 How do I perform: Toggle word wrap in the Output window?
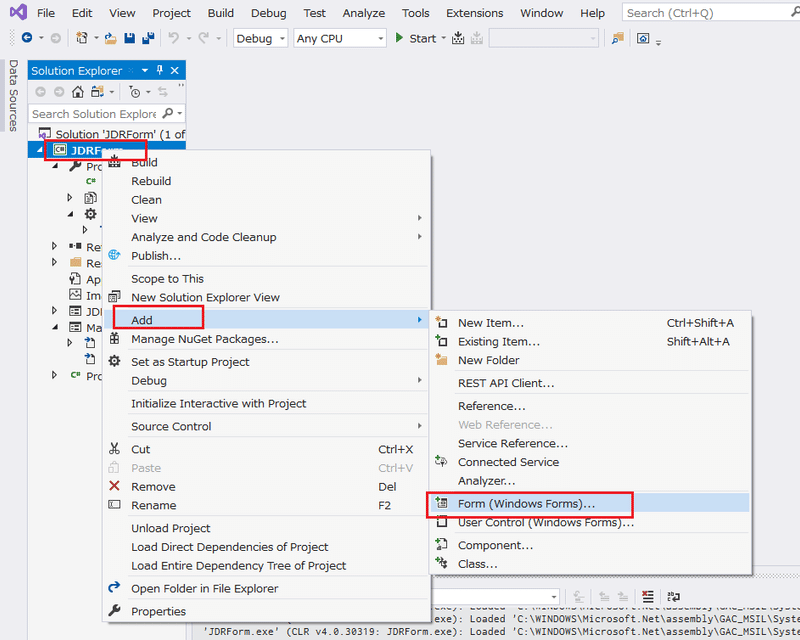[673, 596]
